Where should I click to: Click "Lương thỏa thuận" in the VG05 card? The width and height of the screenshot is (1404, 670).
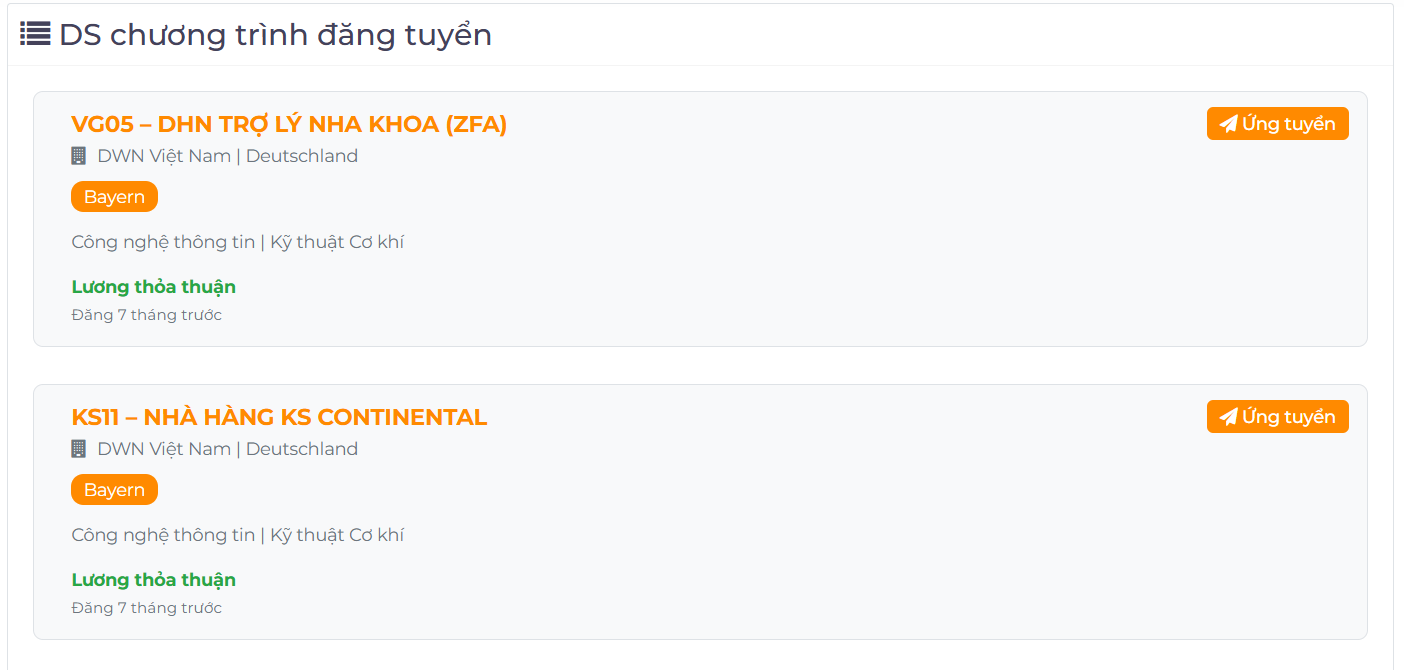[154, 287]
